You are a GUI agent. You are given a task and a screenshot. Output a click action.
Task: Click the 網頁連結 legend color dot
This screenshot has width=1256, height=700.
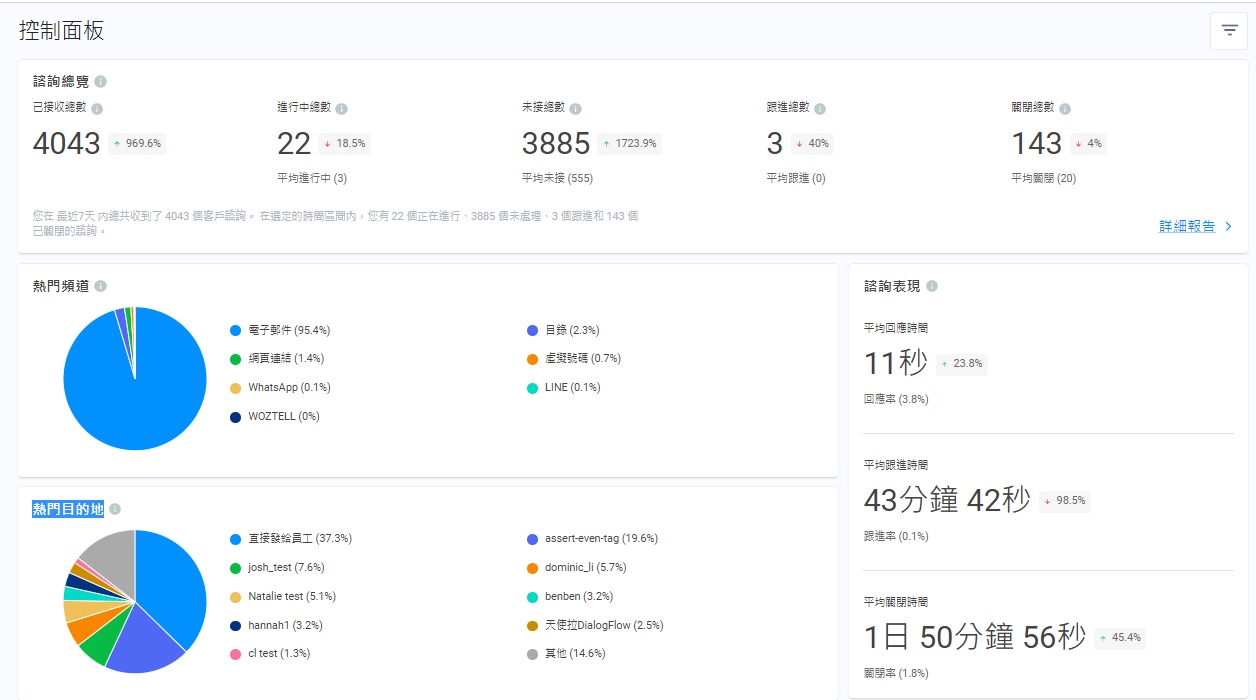click(236, 359)
